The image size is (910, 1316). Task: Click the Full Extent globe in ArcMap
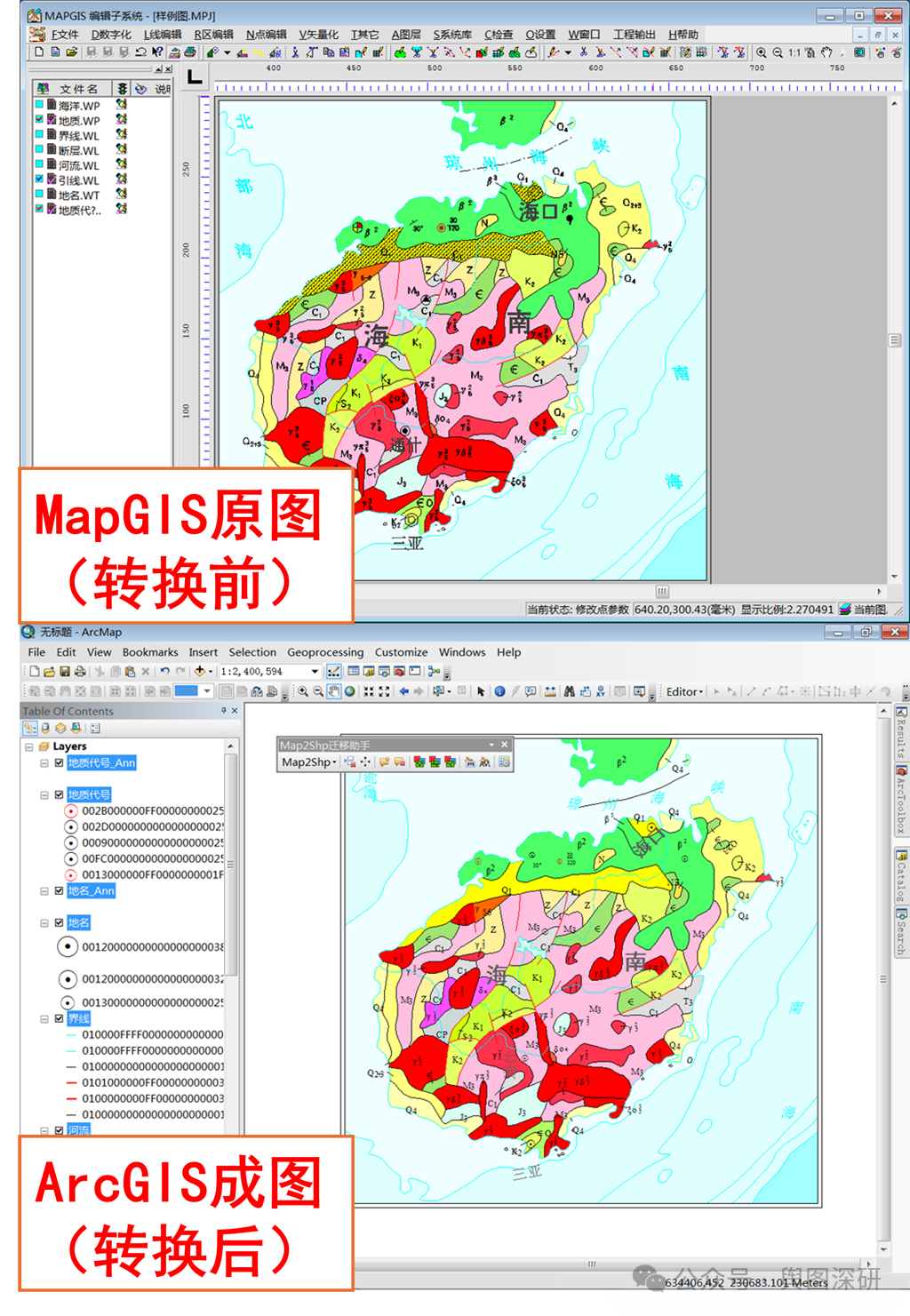[350, 691]
